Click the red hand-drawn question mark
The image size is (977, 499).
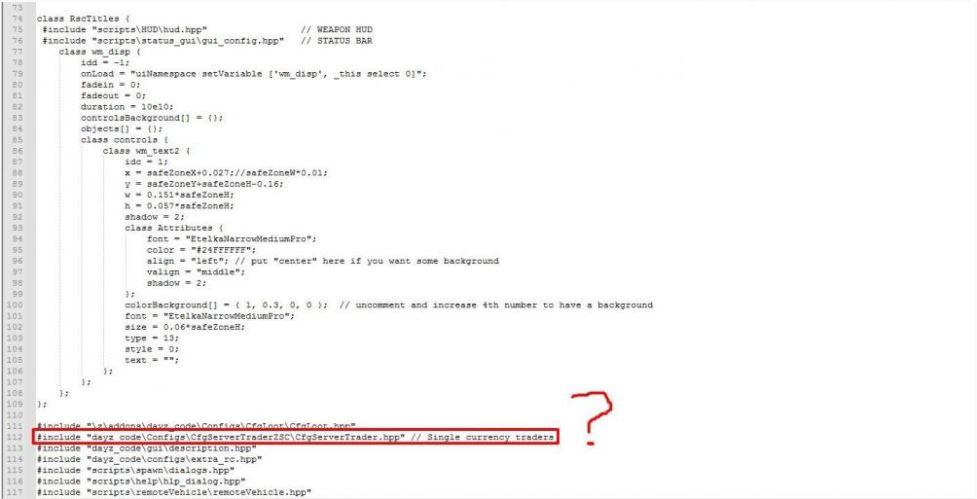(592, 417)
